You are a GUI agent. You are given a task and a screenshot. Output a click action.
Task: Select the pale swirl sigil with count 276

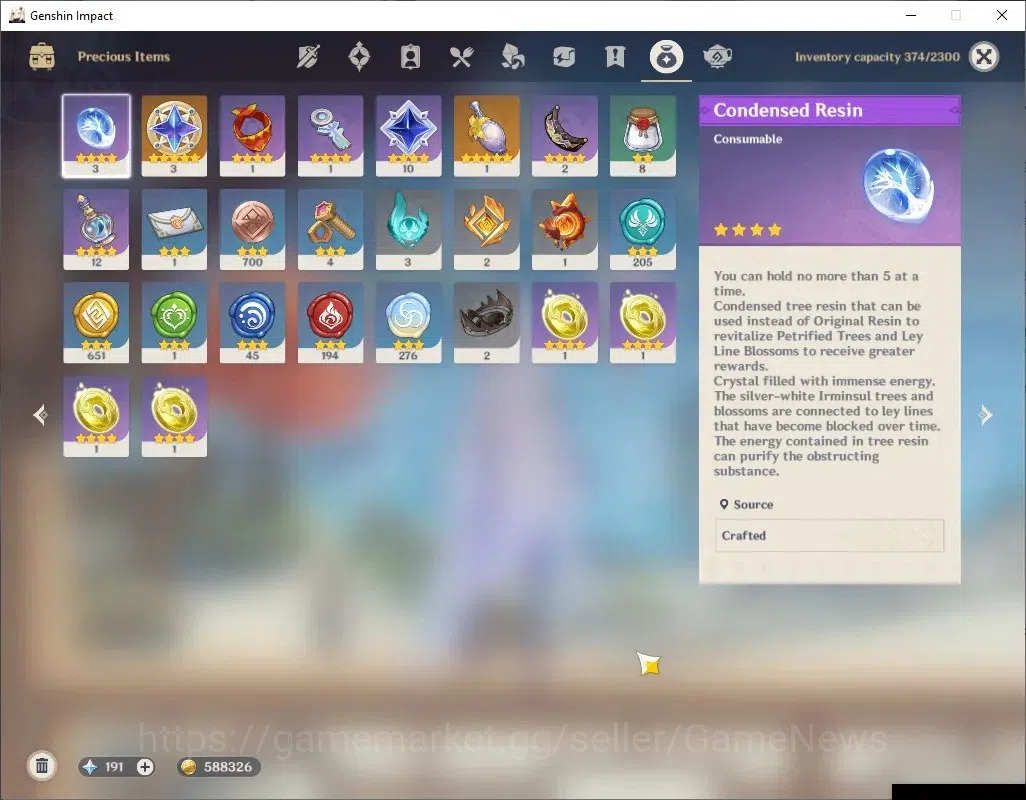pos(408,323)
